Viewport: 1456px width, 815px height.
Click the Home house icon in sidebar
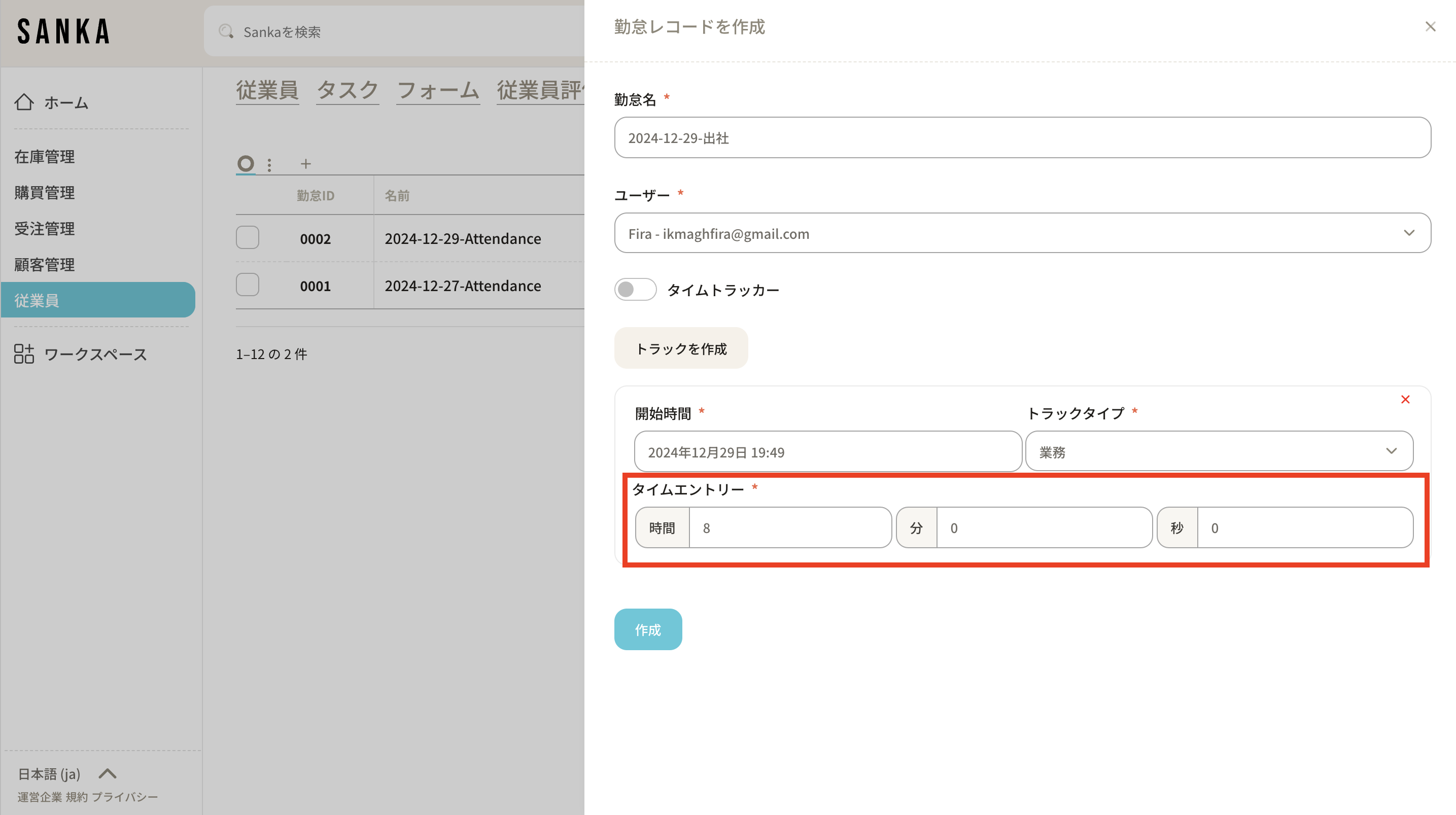[x=24, y=102]
